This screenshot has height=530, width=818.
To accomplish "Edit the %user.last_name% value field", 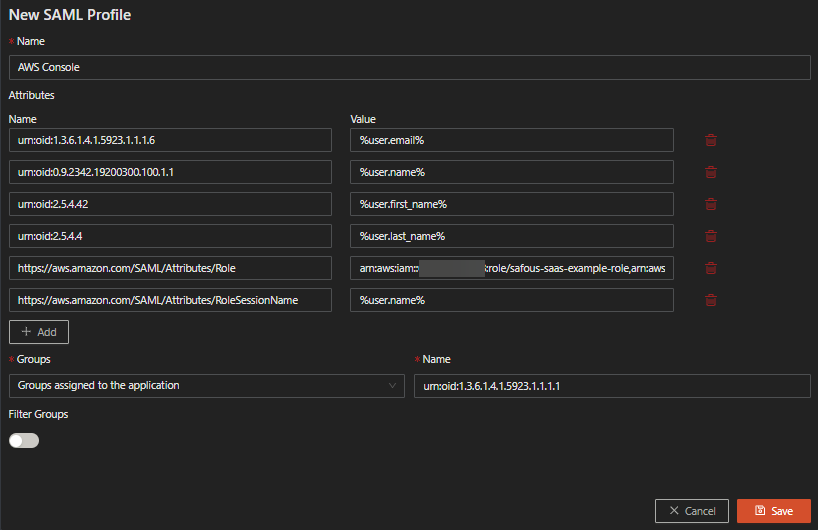I will tap(511, 236).
